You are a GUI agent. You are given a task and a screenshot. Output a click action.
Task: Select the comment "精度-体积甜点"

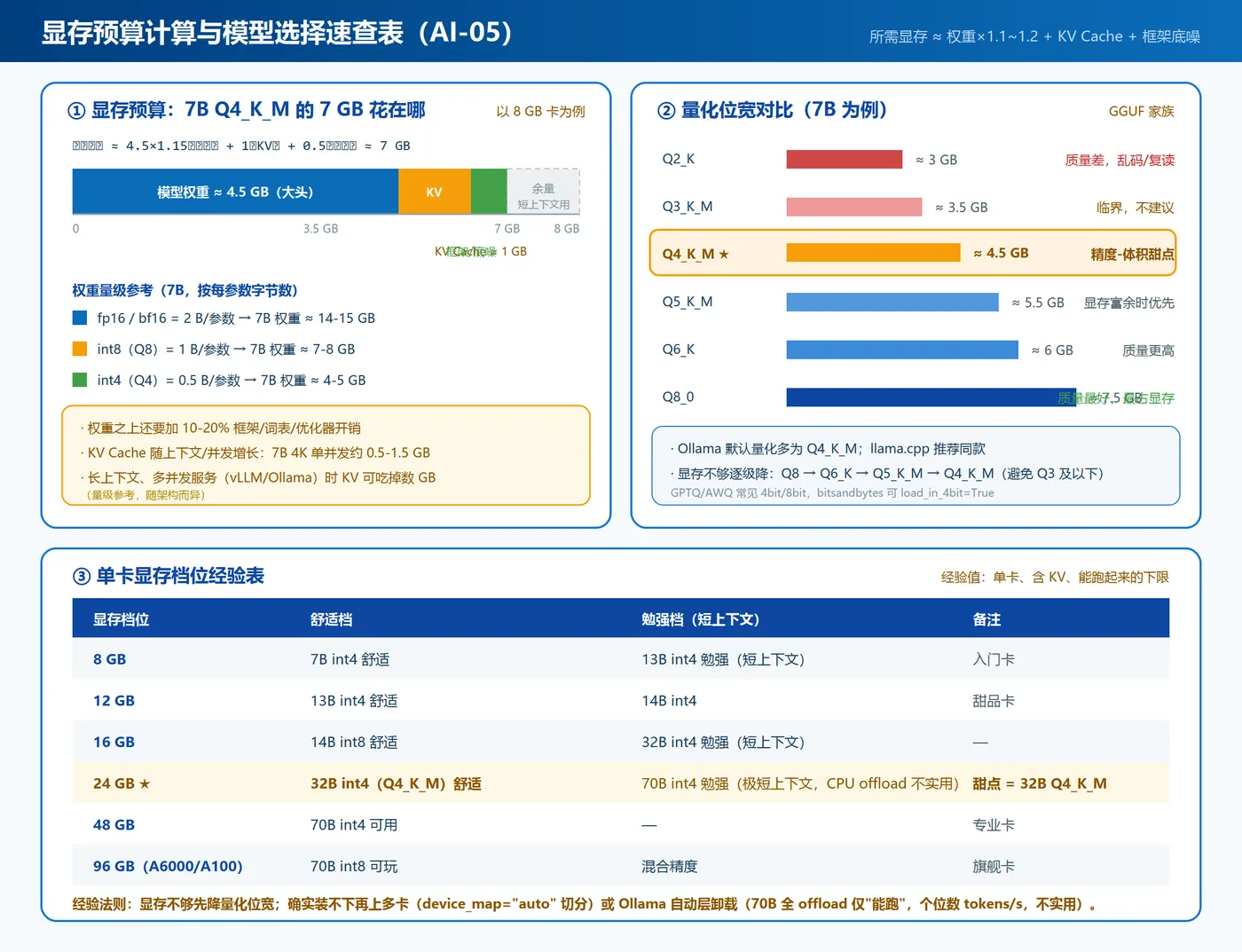pos(1132,255)
